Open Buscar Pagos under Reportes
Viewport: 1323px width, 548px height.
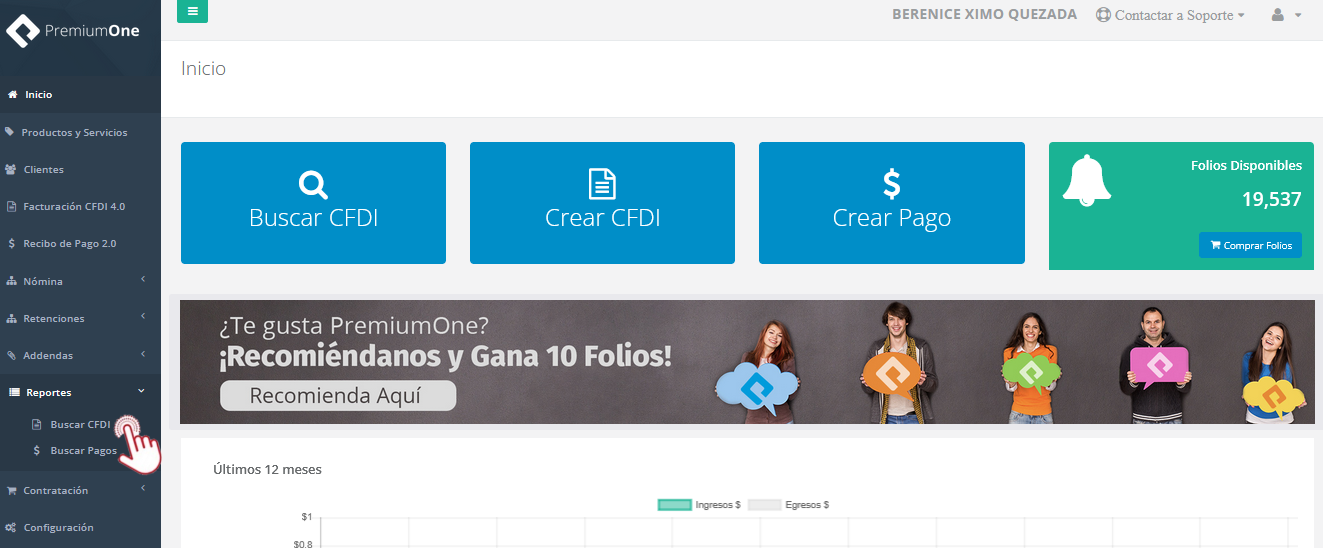(x=84, y=451)
